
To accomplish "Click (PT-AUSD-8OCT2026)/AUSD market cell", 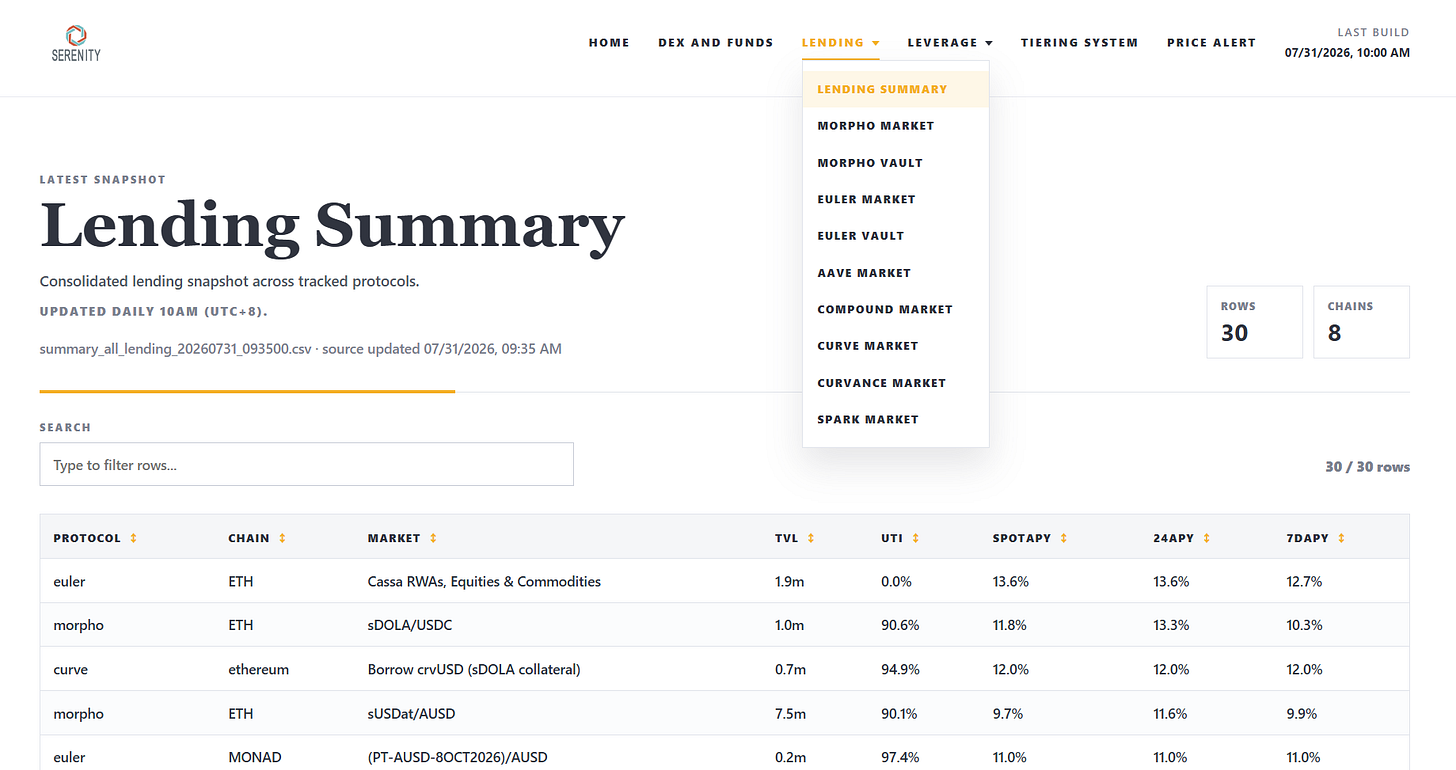I will [457, 757].
